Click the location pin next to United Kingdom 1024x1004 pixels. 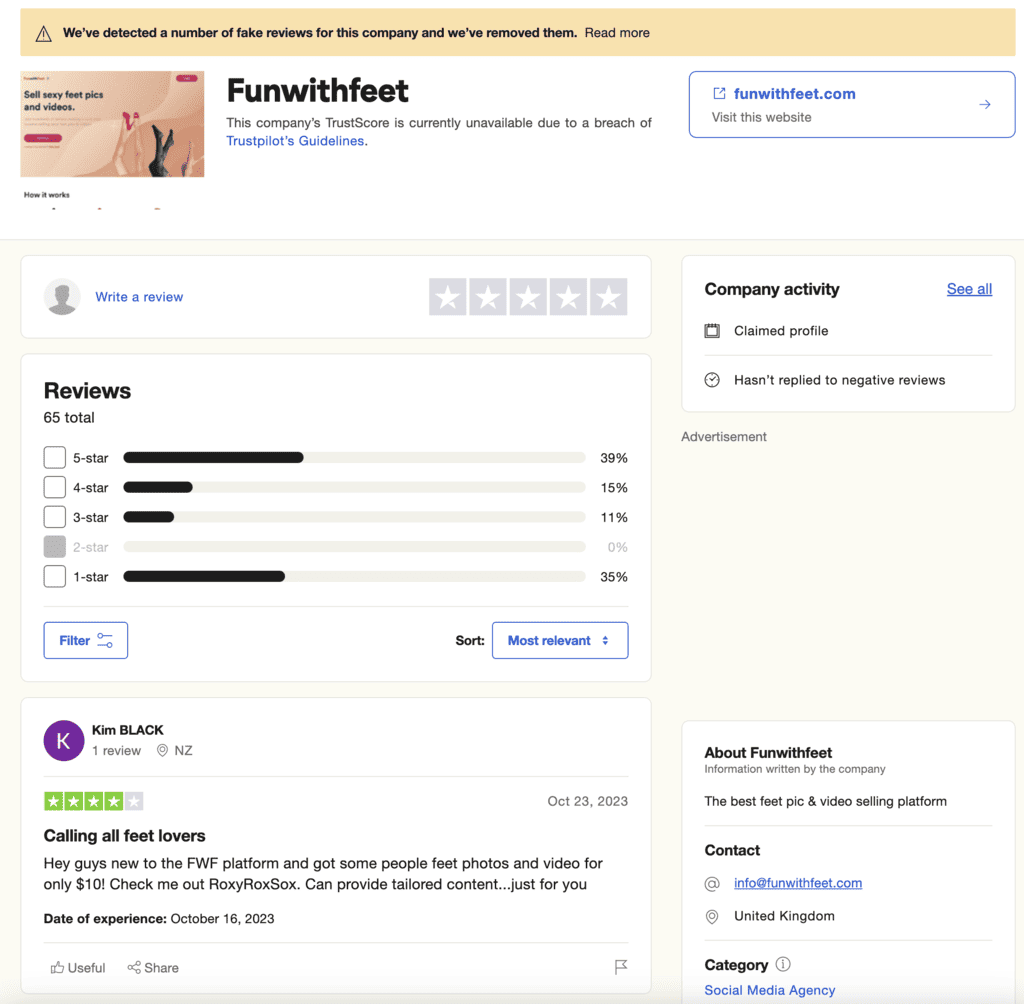coord(712,916)
